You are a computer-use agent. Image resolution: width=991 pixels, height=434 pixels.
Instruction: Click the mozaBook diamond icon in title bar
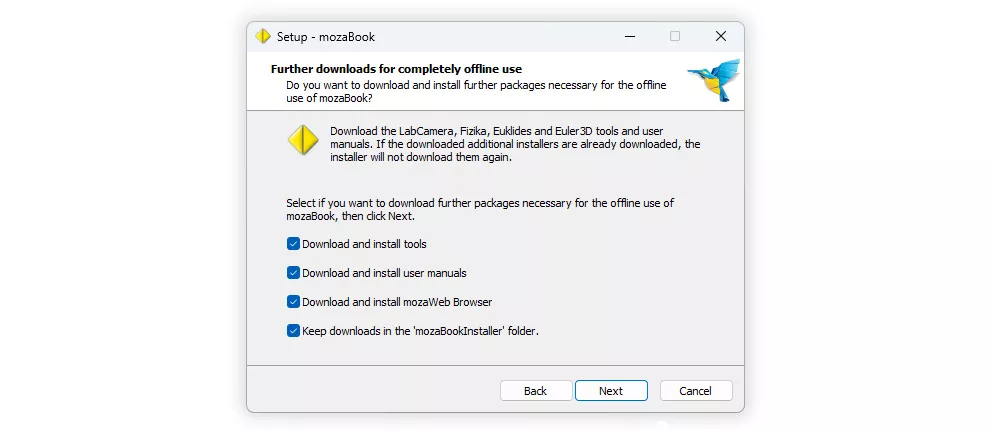[263, 37]
